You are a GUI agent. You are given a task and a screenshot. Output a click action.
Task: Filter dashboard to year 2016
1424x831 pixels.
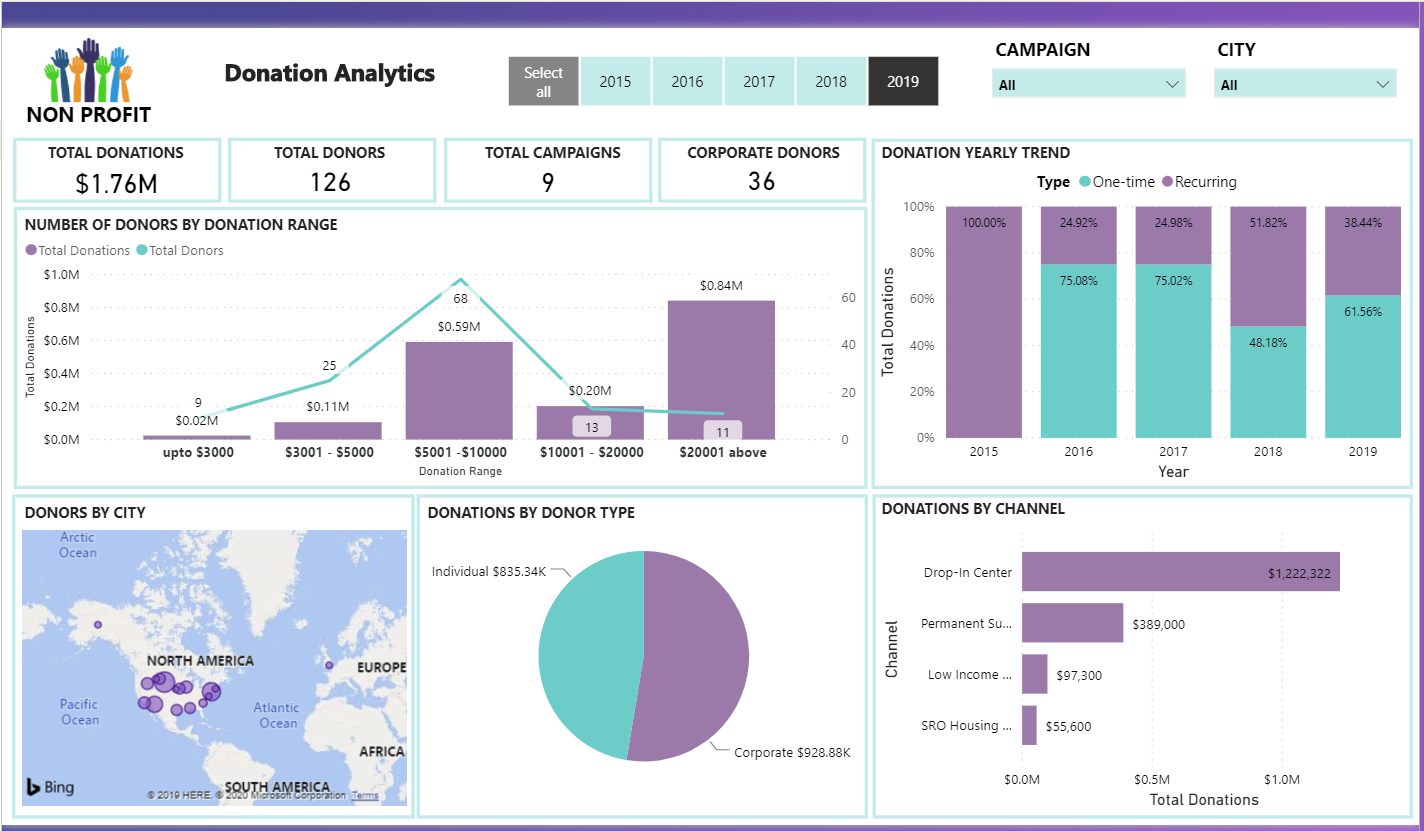point(687,81)
